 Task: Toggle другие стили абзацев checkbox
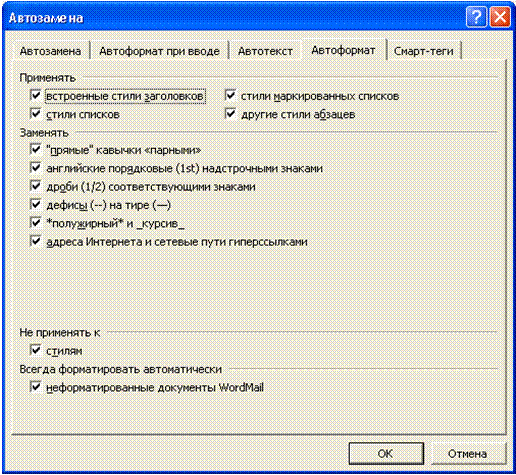click(231, 114)
